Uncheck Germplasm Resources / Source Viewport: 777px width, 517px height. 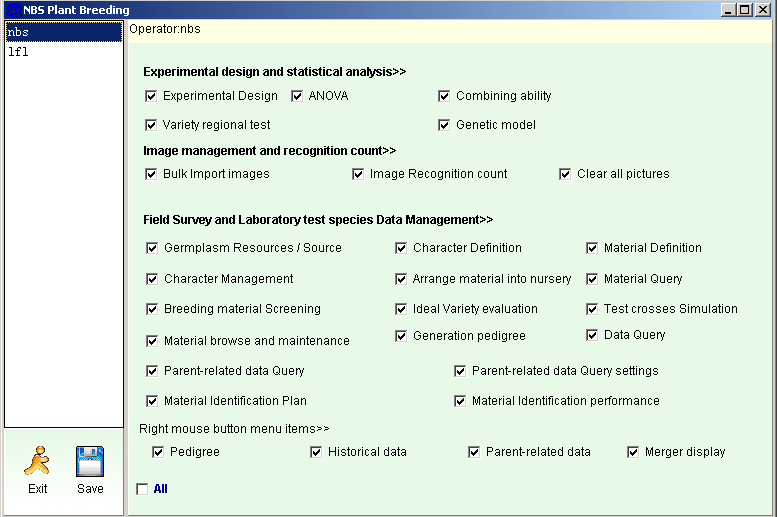[x=152, y=248]
